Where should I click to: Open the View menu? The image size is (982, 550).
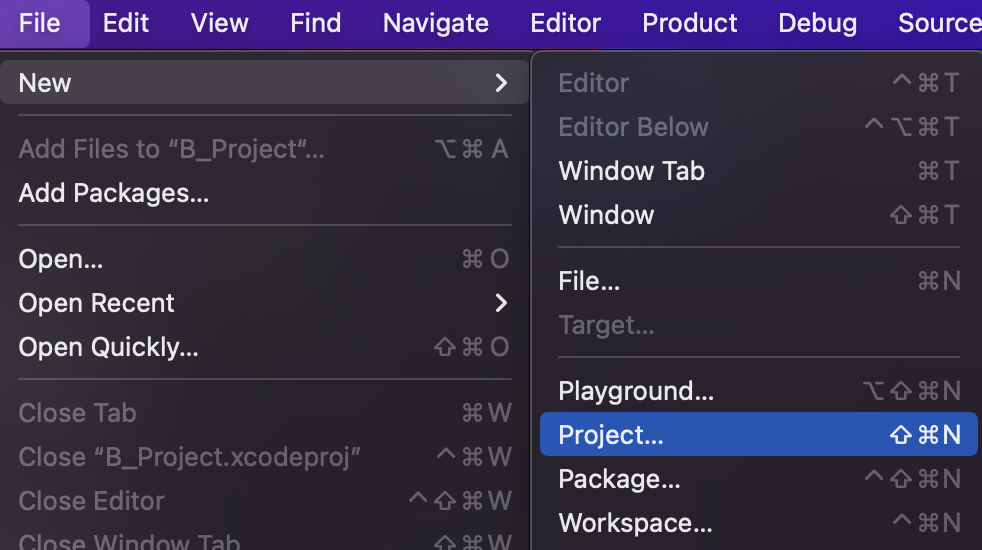click(x=220, y=23)
